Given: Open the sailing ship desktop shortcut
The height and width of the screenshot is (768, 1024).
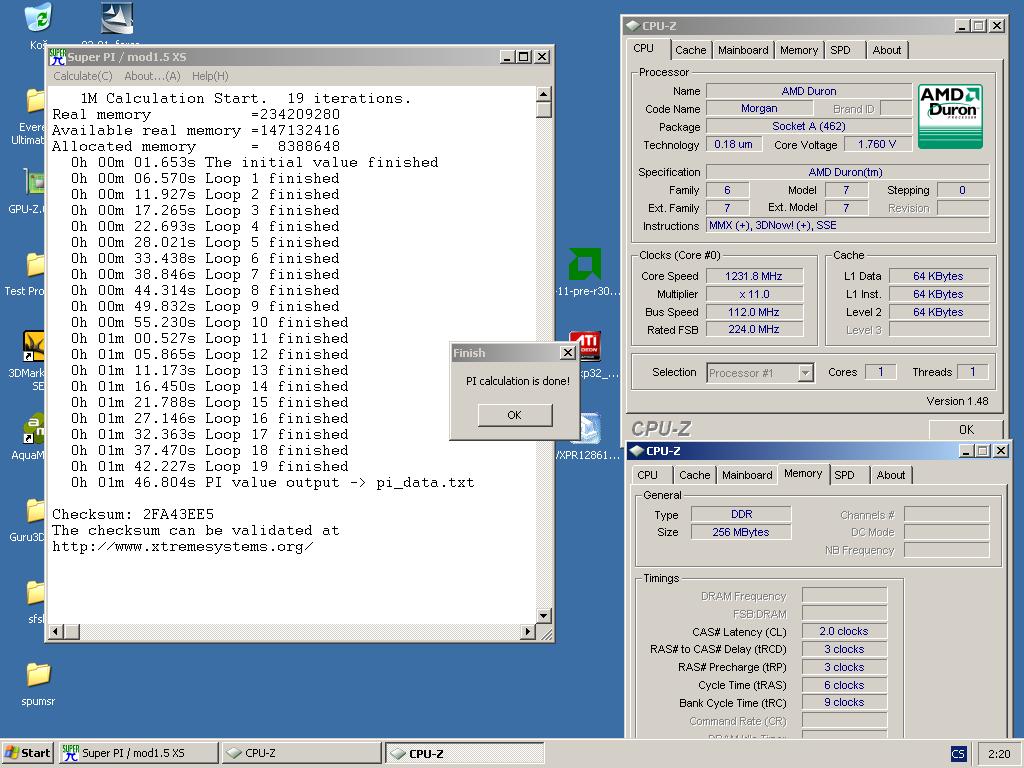Looking at the screenshot, I should tap(117, 18).
